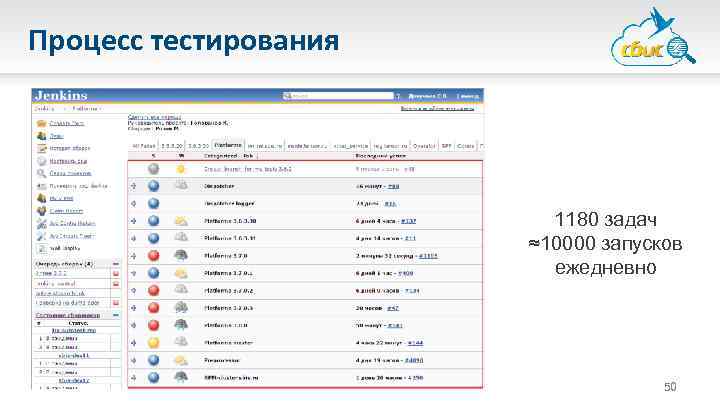Open the Platforma master job
720x405 pixels.
(x=228, y=343)
